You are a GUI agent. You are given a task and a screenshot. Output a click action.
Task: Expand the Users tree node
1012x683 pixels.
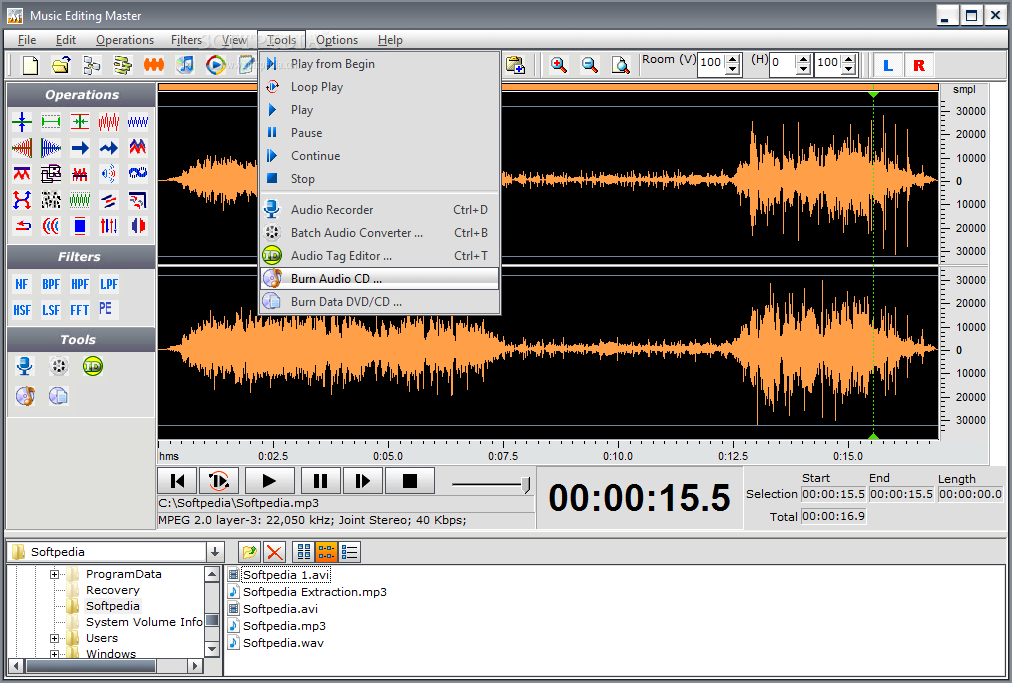(54, 638)
